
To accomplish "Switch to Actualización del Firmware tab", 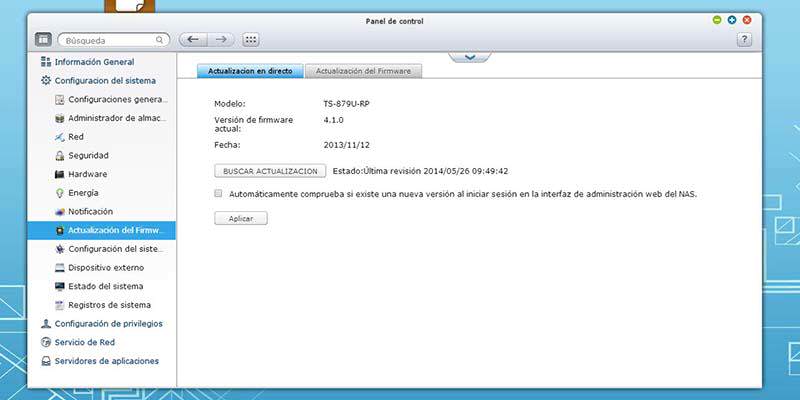I will click(x=363, y=71).
